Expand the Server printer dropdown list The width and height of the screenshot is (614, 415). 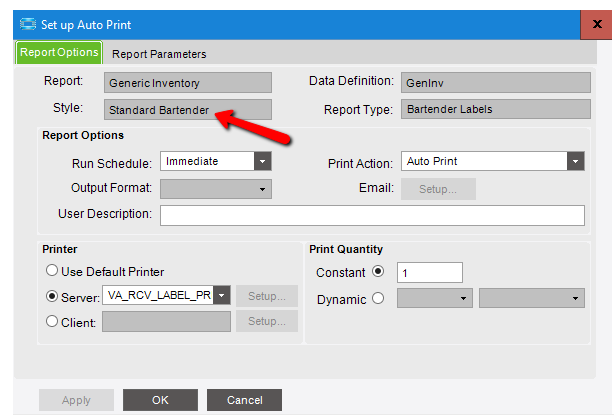[221, 295]
